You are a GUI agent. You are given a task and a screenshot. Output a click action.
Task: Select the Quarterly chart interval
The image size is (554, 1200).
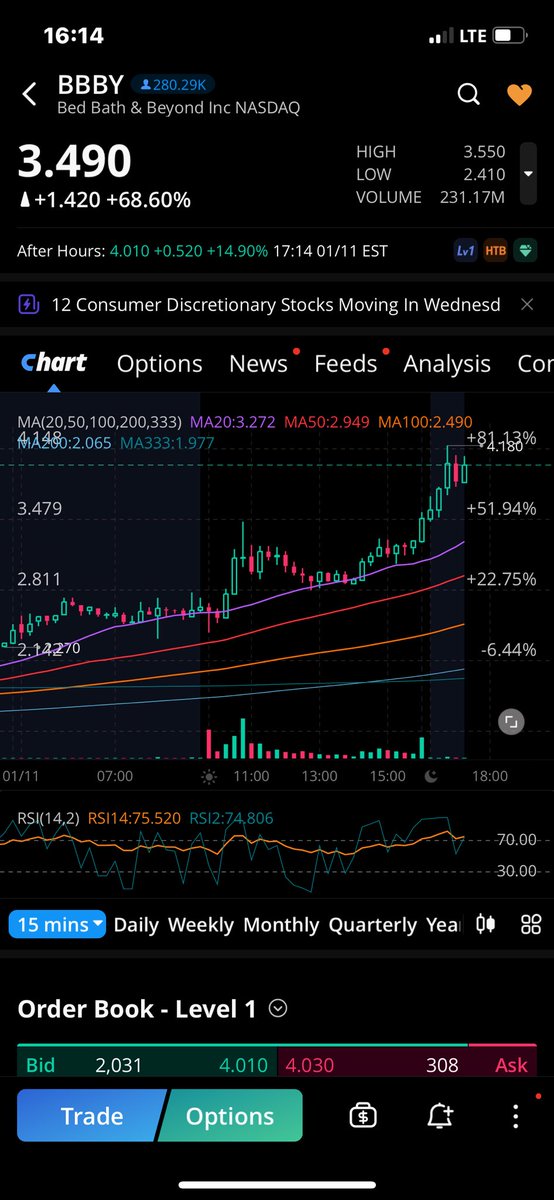[x=373, y=924]
